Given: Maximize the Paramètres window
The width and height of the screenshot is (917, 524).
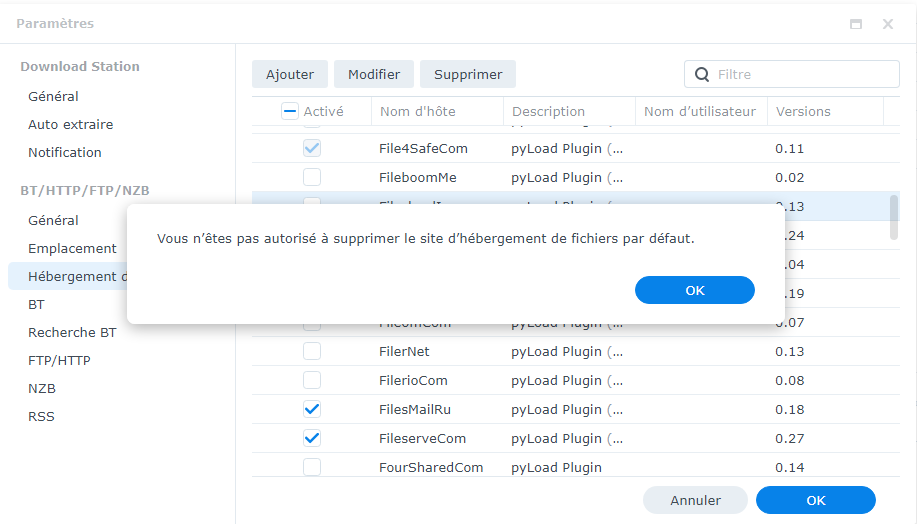Looking at the screenshot, I should [856, 24].
